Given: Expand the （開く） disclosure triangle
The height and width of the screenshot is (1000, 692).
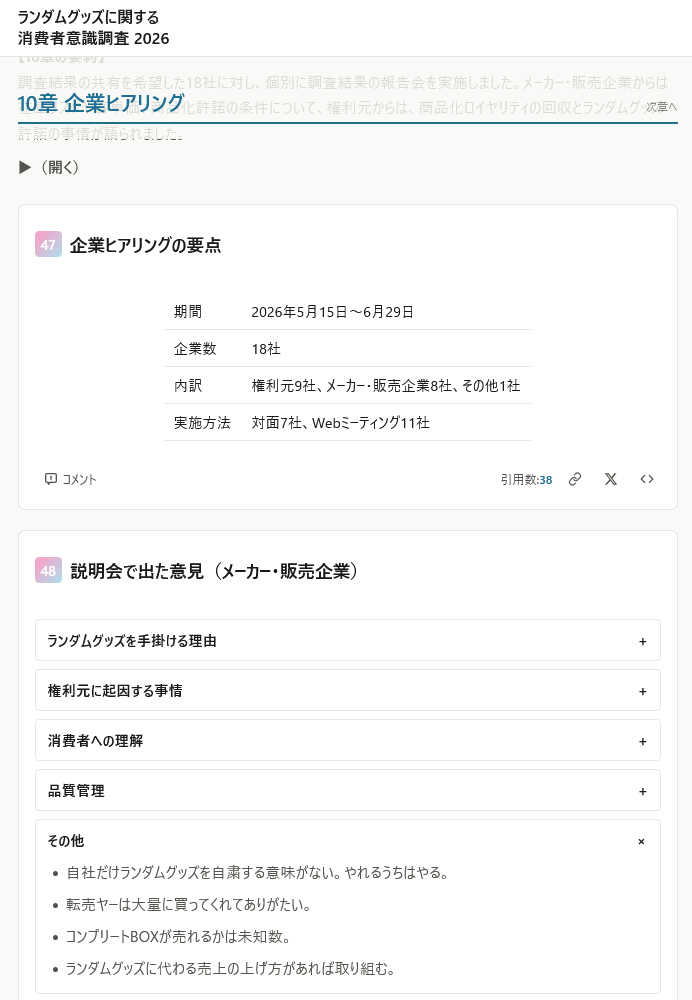Looking at the screenshot, I should [x=25, y=167].
